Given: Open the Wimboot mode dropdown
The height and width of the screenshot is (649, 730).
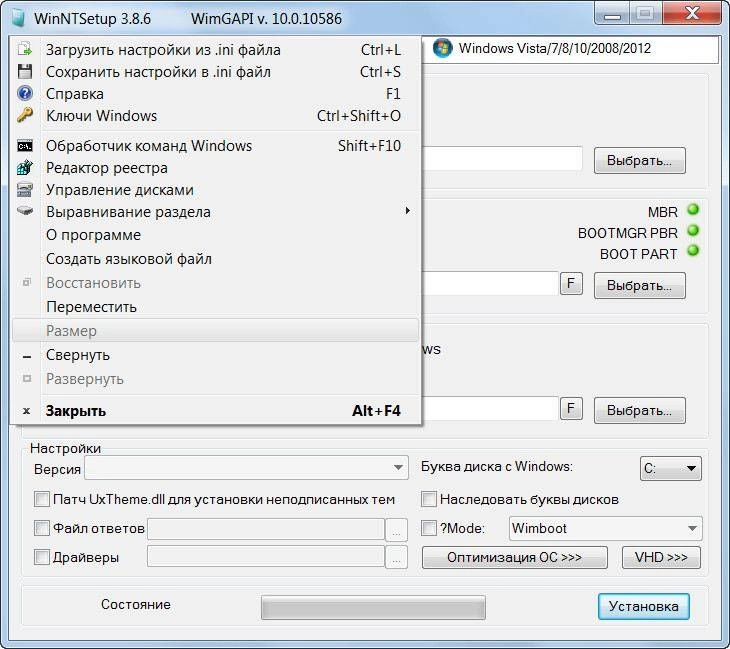Looking at the screenshot, I should (x=606, y=528).
